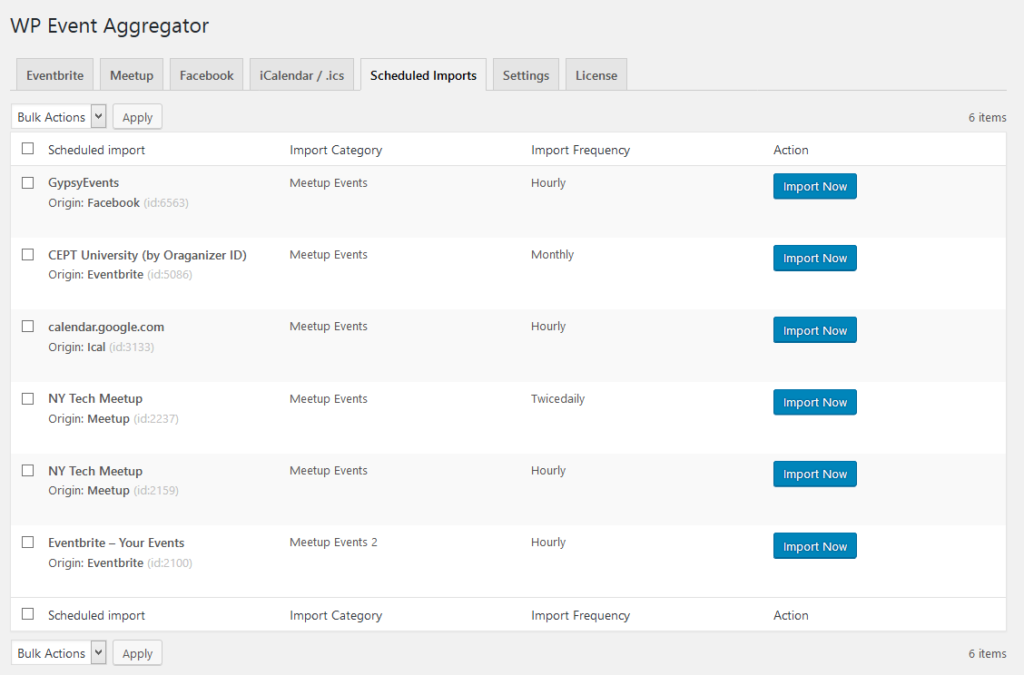The width and height of the screenshot is (1024, 675).
Task: Open the Facebook tab
Action: [x=206, y=74]
